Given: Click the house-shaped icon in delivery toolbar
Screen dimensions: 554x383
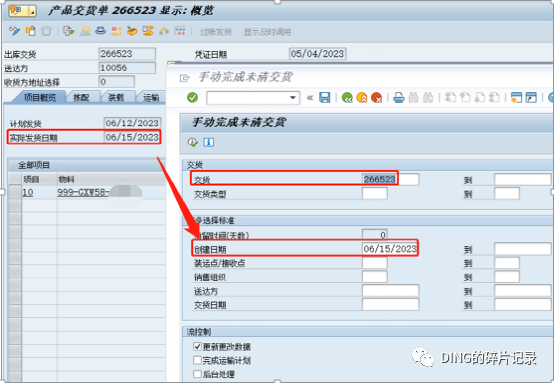Looking at the screenshot, I should 164,31.
